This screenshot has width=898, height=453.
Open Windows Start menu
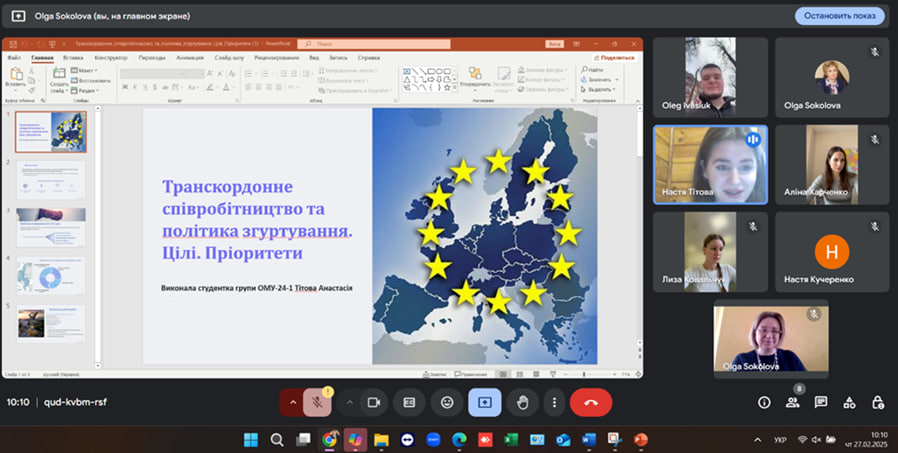(x=251, y=440)
